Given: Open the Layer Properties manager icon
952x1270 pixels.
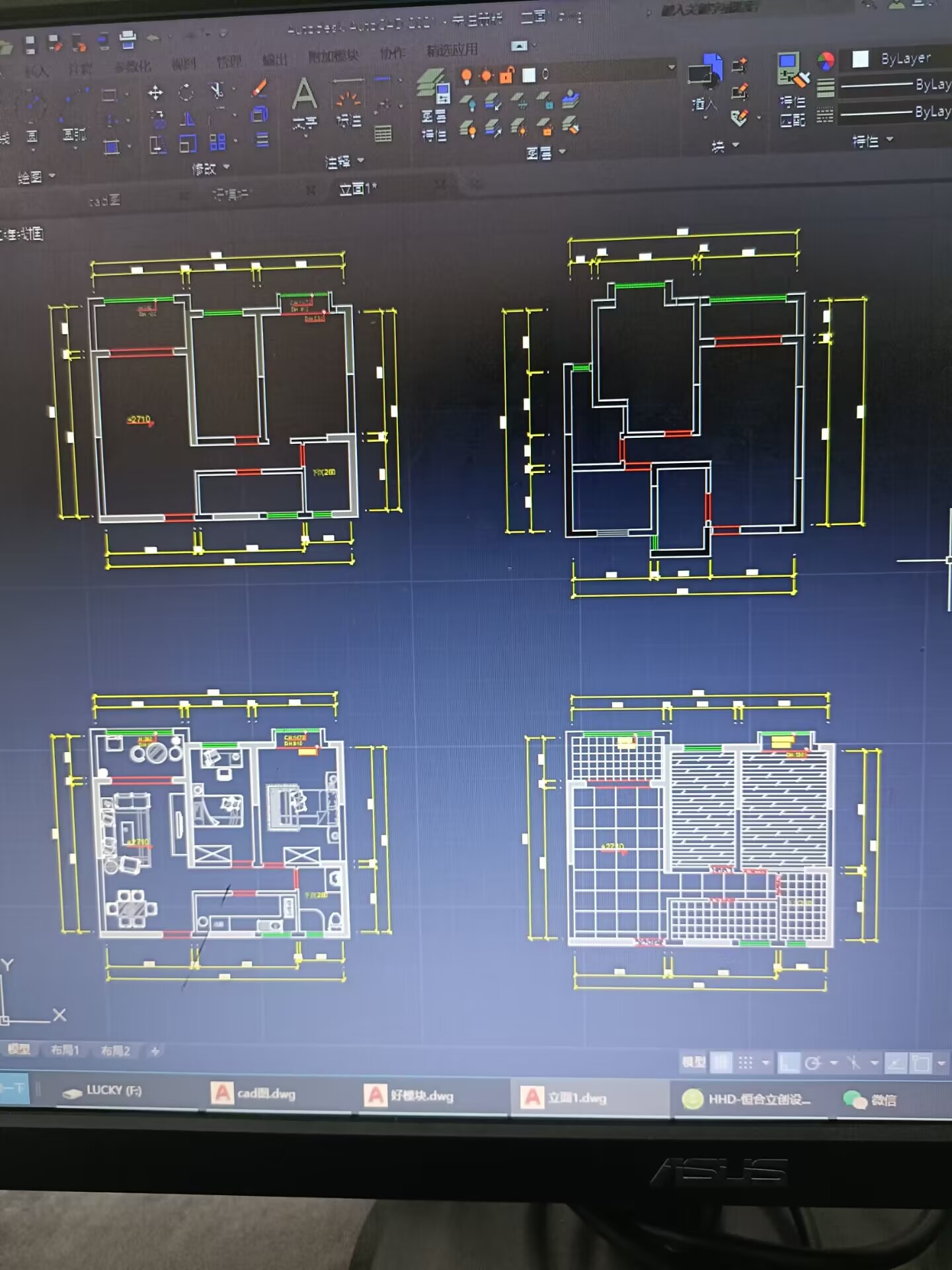Looking at the screenshot, I should point(434,86).
